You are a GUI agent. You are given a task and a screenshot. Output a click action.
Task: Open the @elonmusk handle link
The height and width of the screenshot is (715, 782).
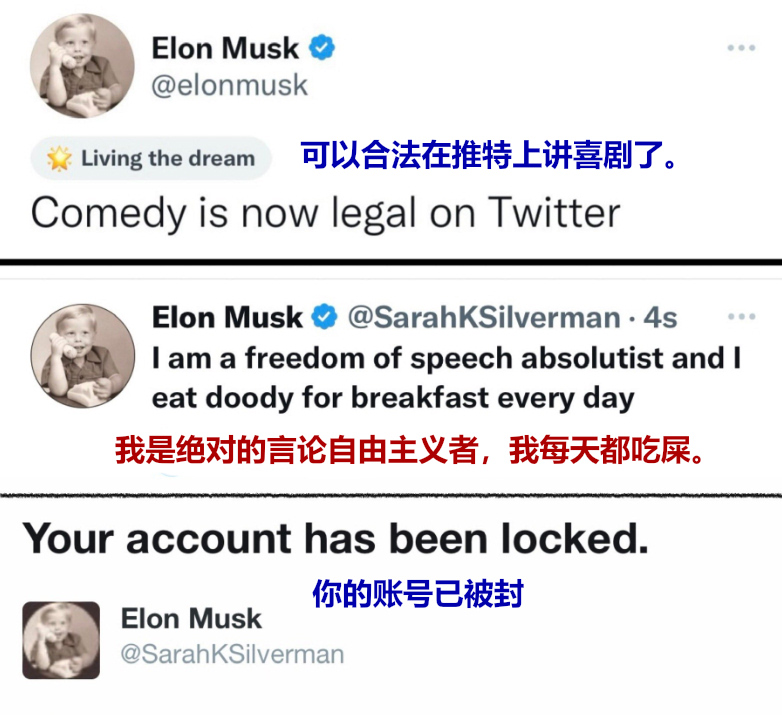click(x=229, y=85)
